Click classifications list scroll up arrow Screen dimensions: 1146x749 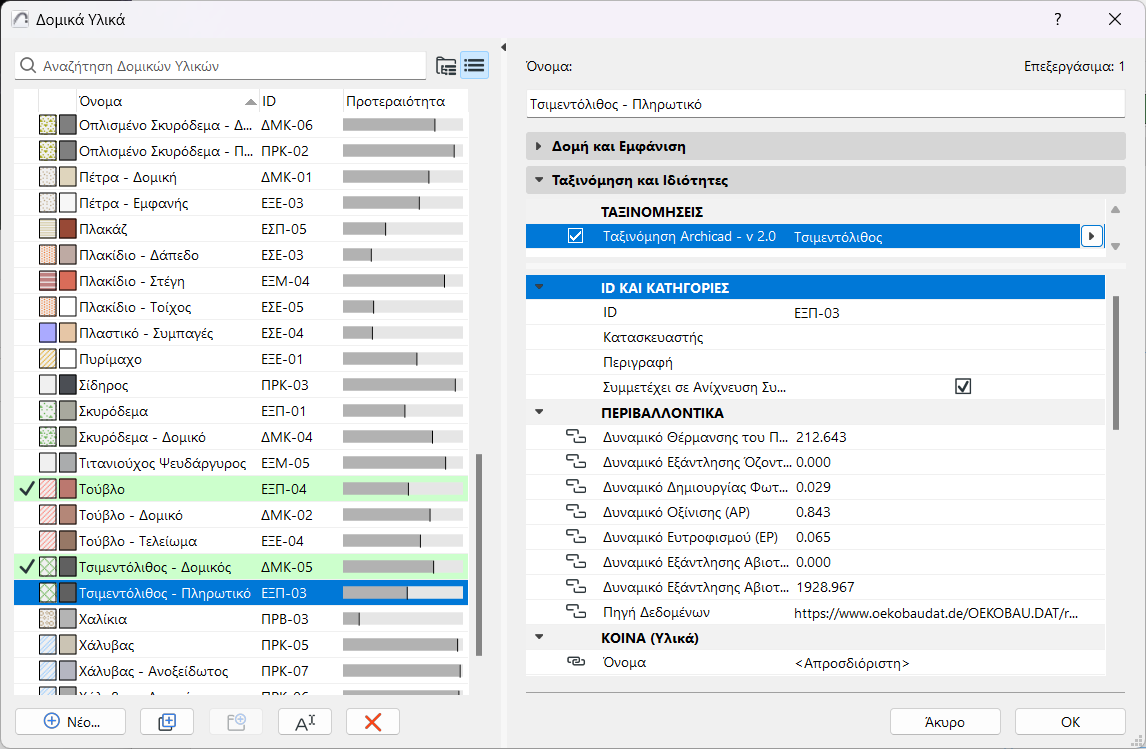click(x=1115, y=210)
